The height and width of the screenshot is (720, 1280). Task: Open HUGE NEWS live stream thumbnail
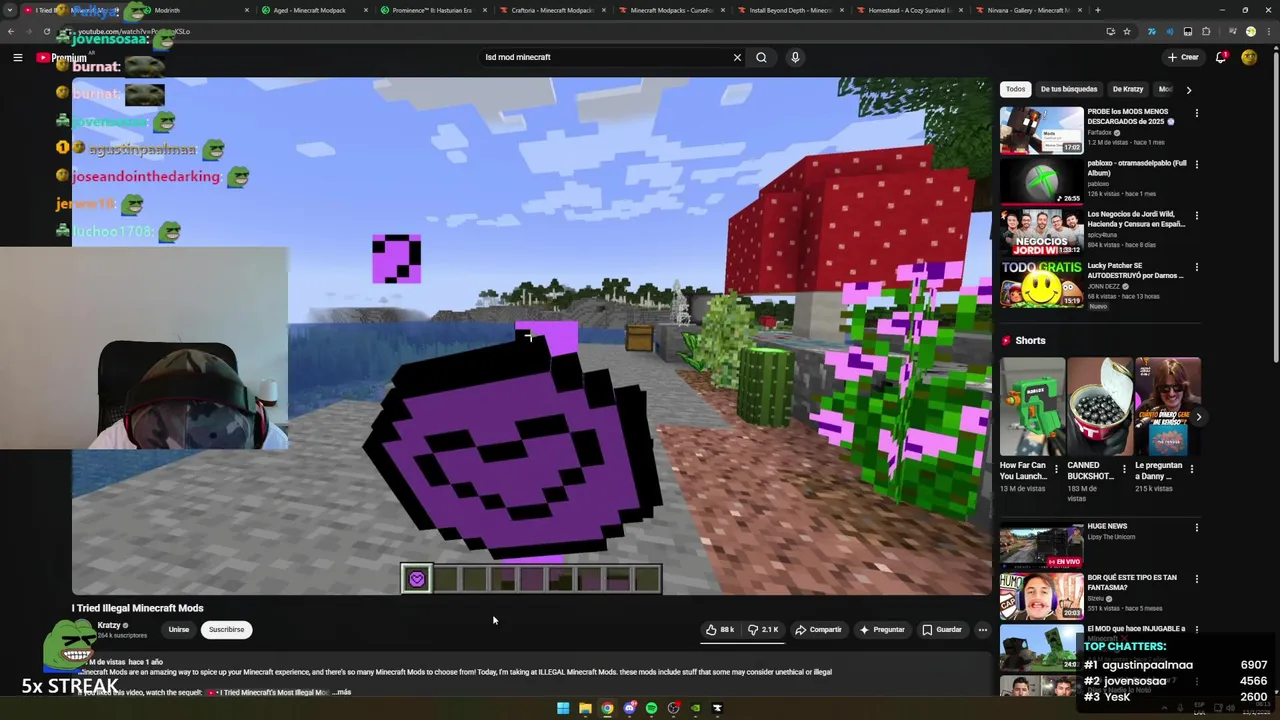click(1041, 545)
